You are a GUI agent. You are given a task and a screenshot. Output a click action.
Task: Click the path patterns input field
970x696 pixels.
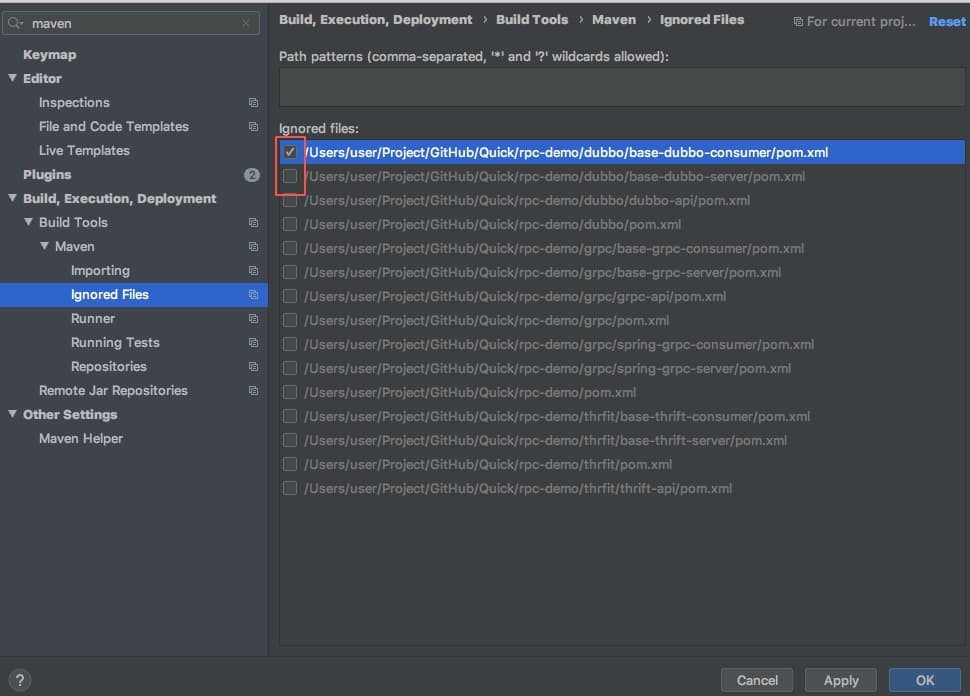pyautogui.click(x=621, y=87)
